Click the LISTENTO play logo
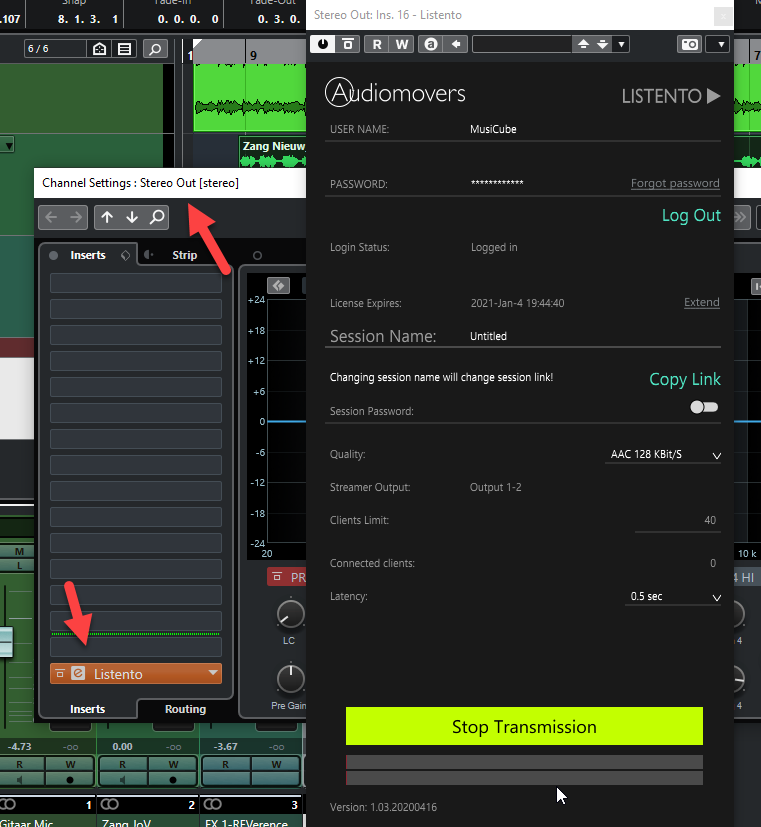Screen dimensions: 761x827 [670, 96]
